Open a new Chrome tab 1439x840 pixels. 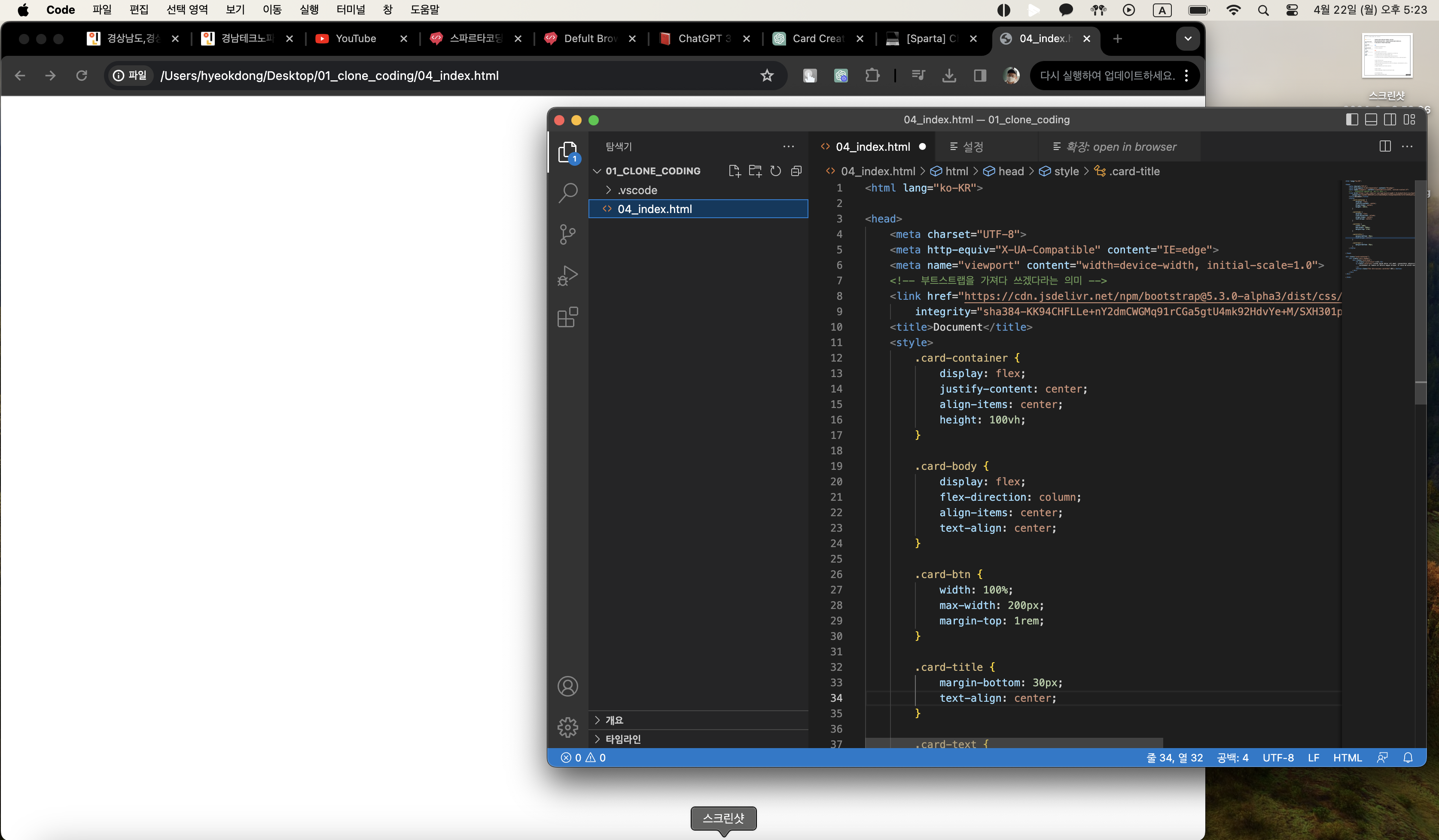[1118, 38]
